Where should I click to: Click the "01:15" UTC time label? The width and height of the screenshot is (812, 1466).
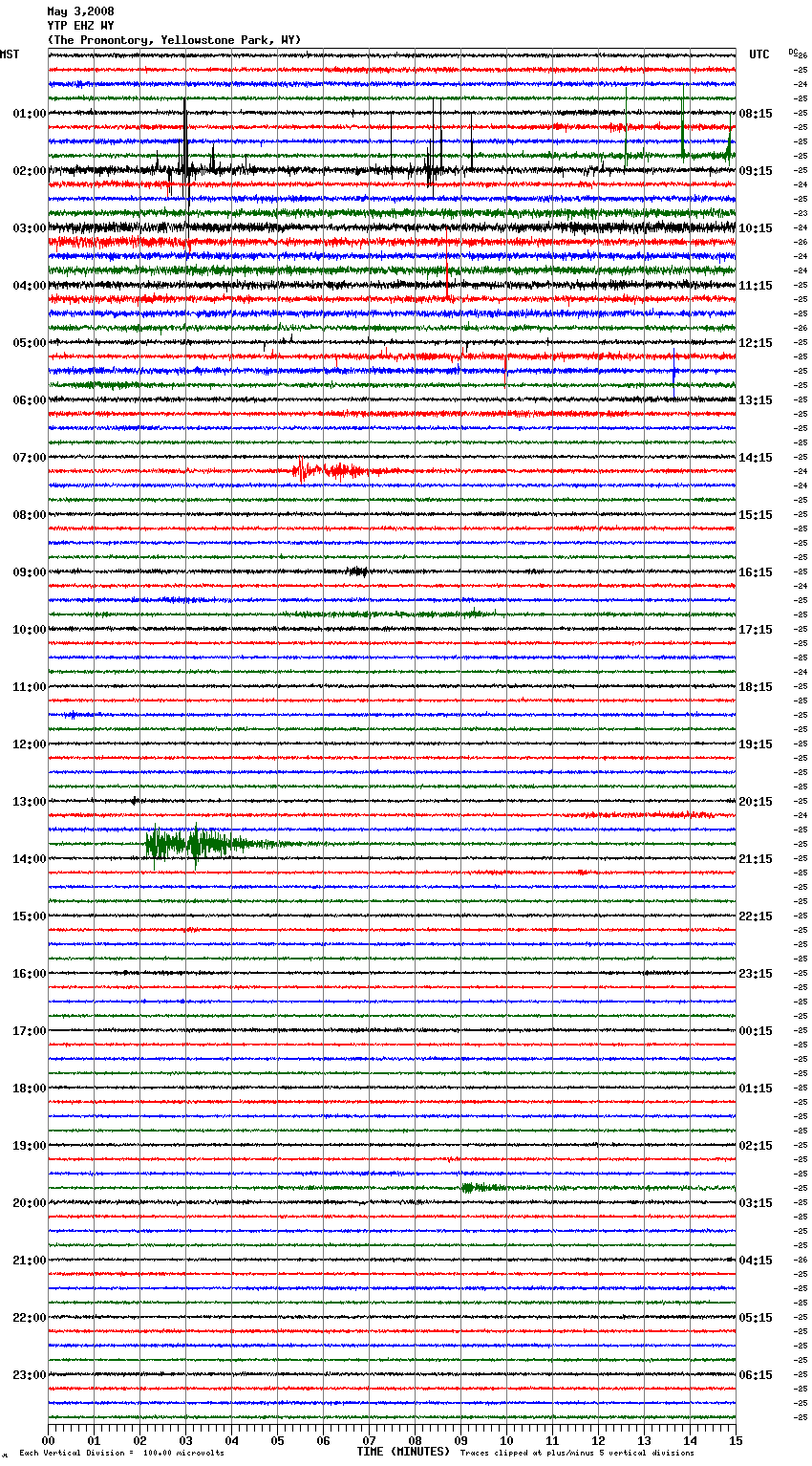(756, 1089)
